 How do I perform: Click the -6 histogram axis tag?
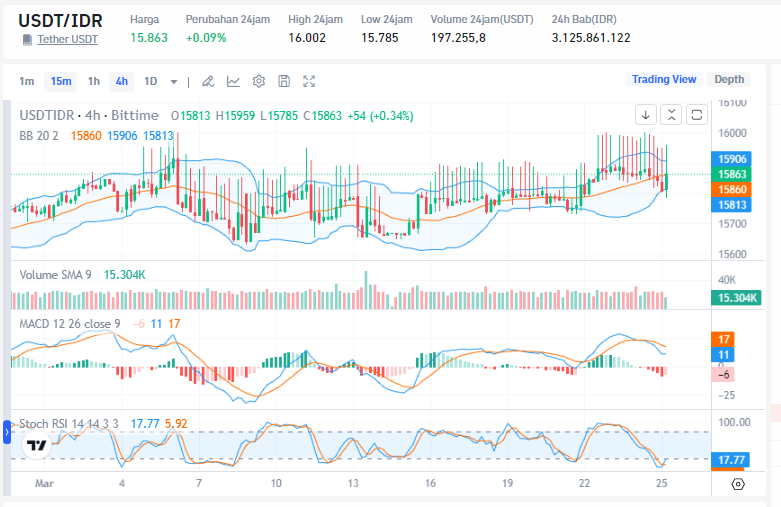tap(723, 375)
